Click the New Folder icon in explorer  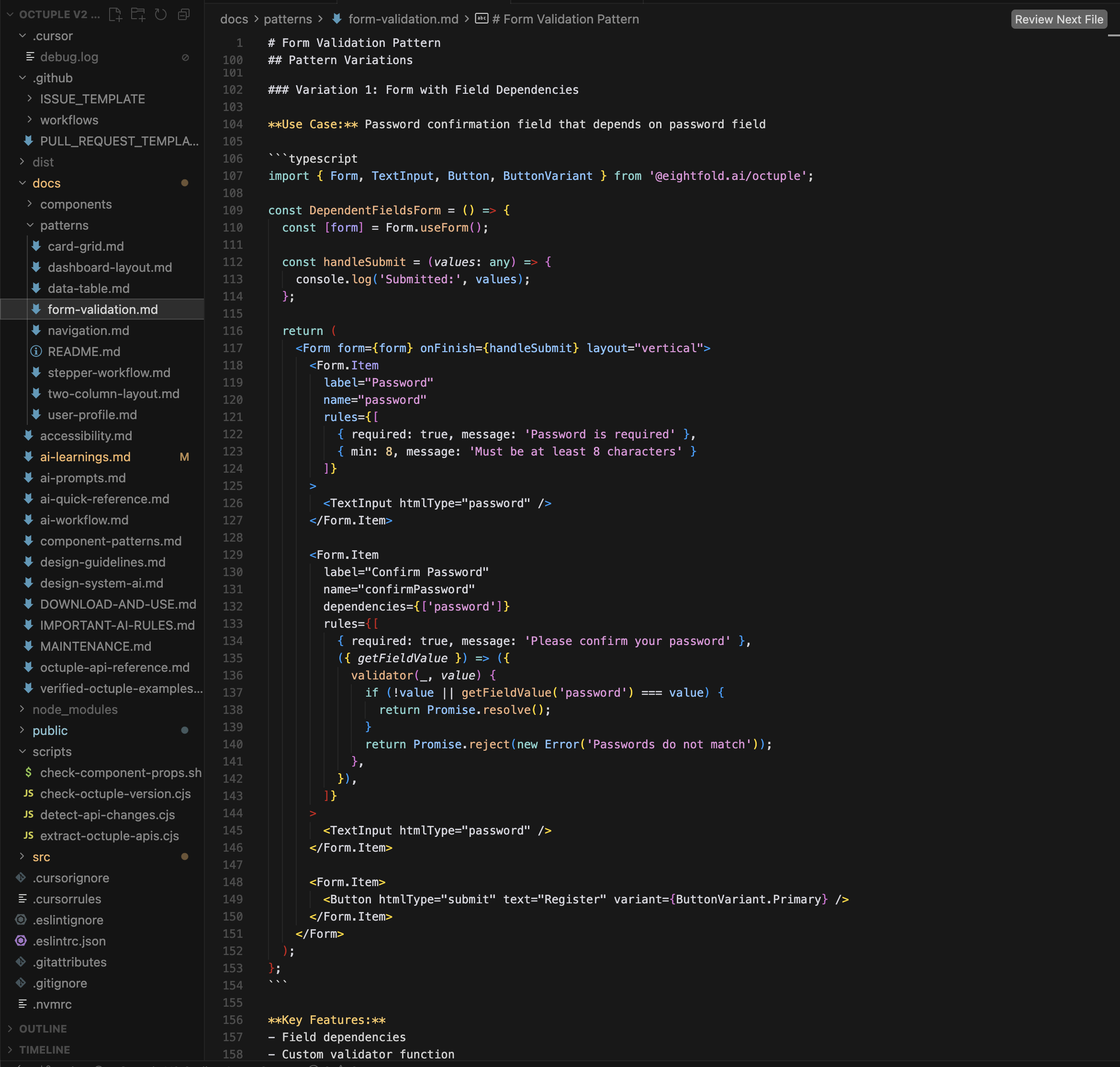coord(138,15)
